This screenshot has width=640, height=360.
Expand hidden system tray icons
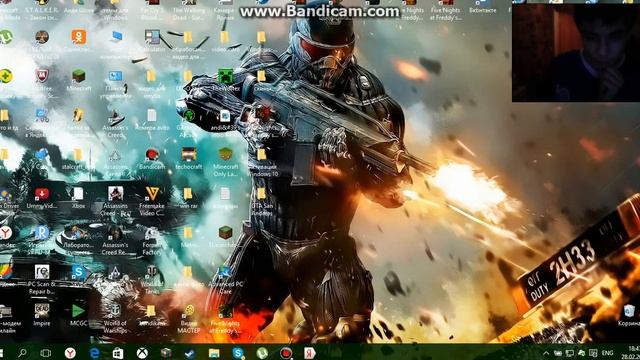pos(546,353)
